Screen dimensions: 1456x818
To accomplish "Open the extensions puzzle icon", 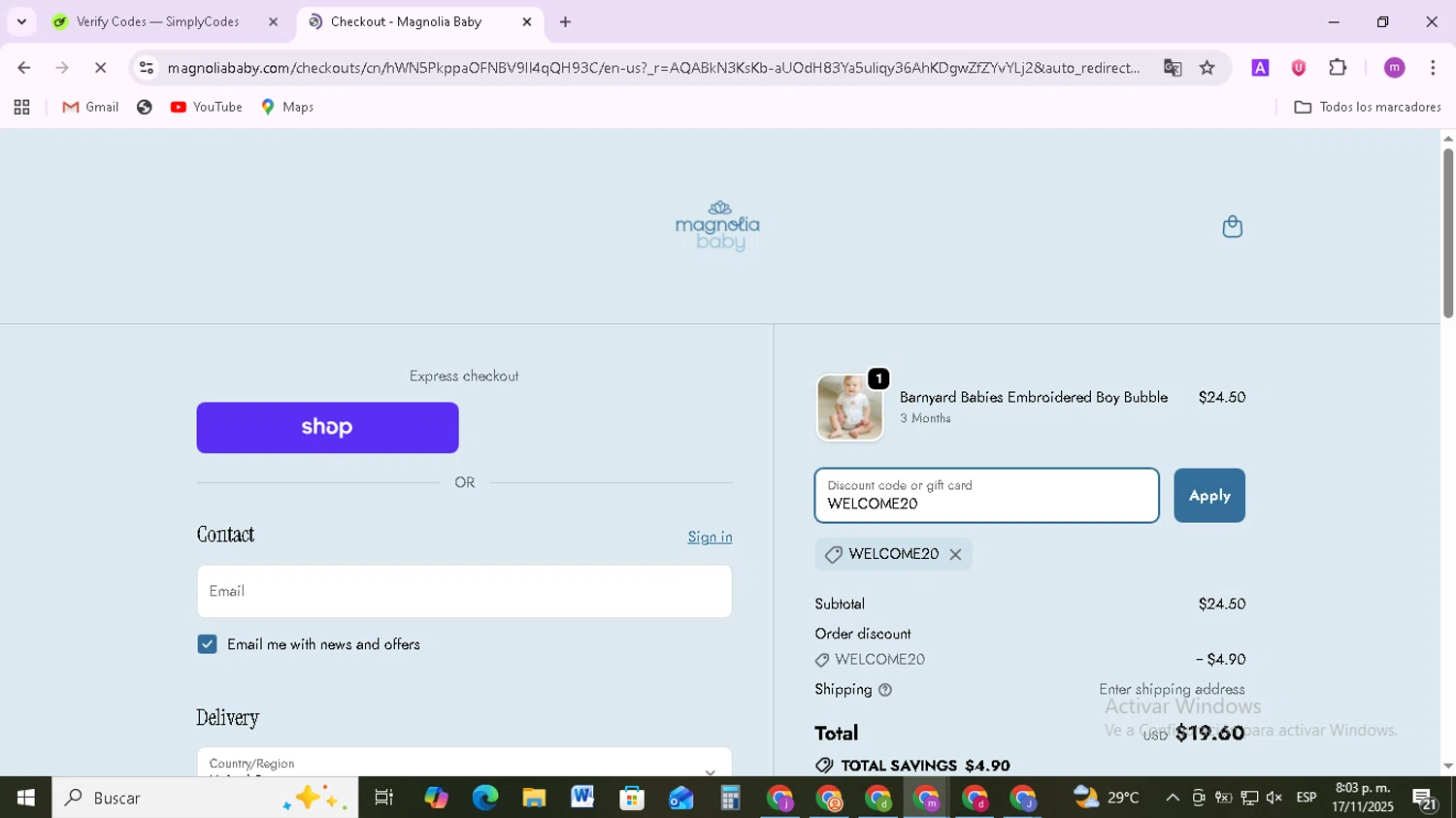I will pyautogui.click(x=1338, y=68).
